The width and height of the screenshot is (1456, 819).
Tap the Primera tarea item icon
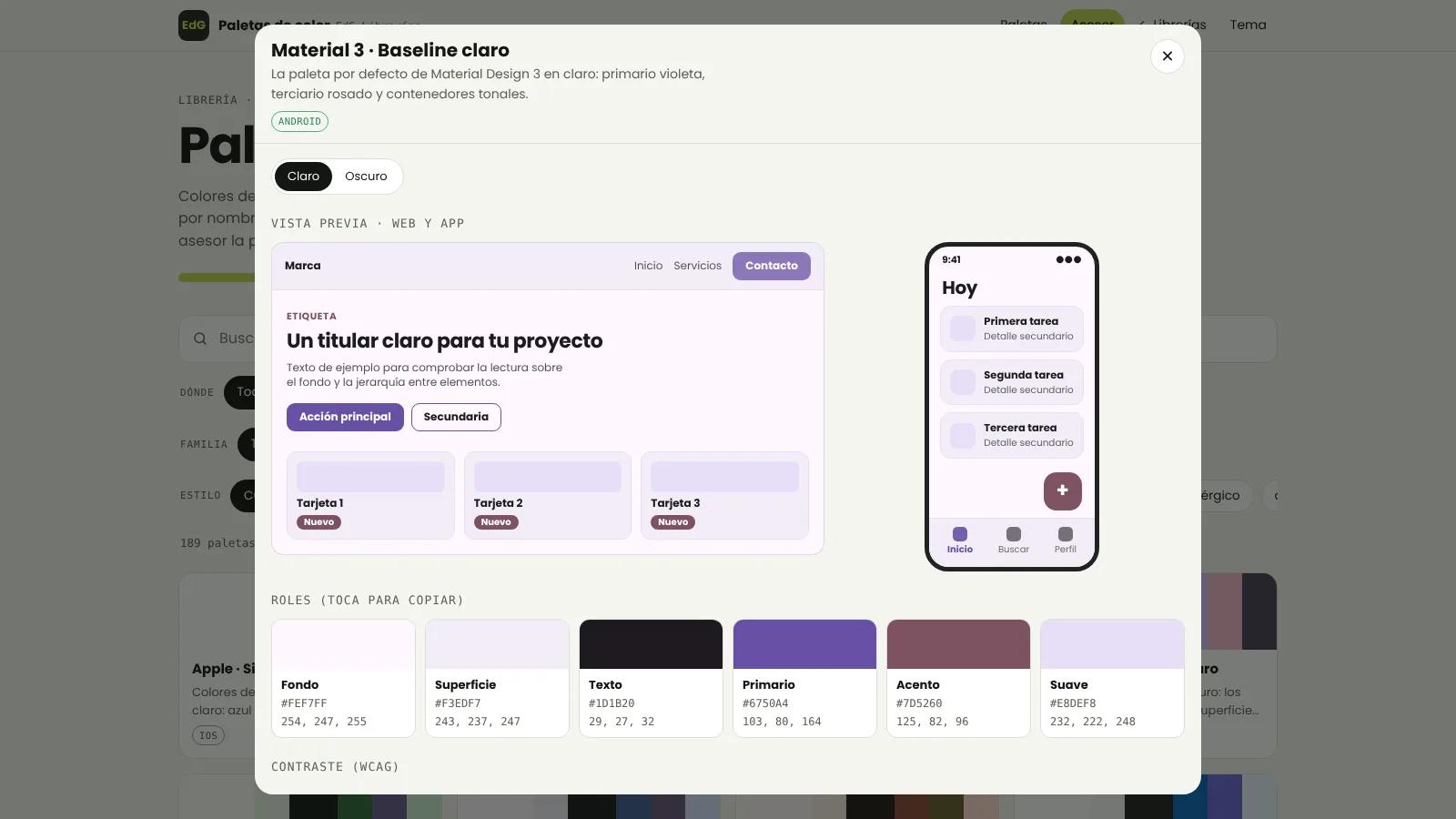(963, 329)
